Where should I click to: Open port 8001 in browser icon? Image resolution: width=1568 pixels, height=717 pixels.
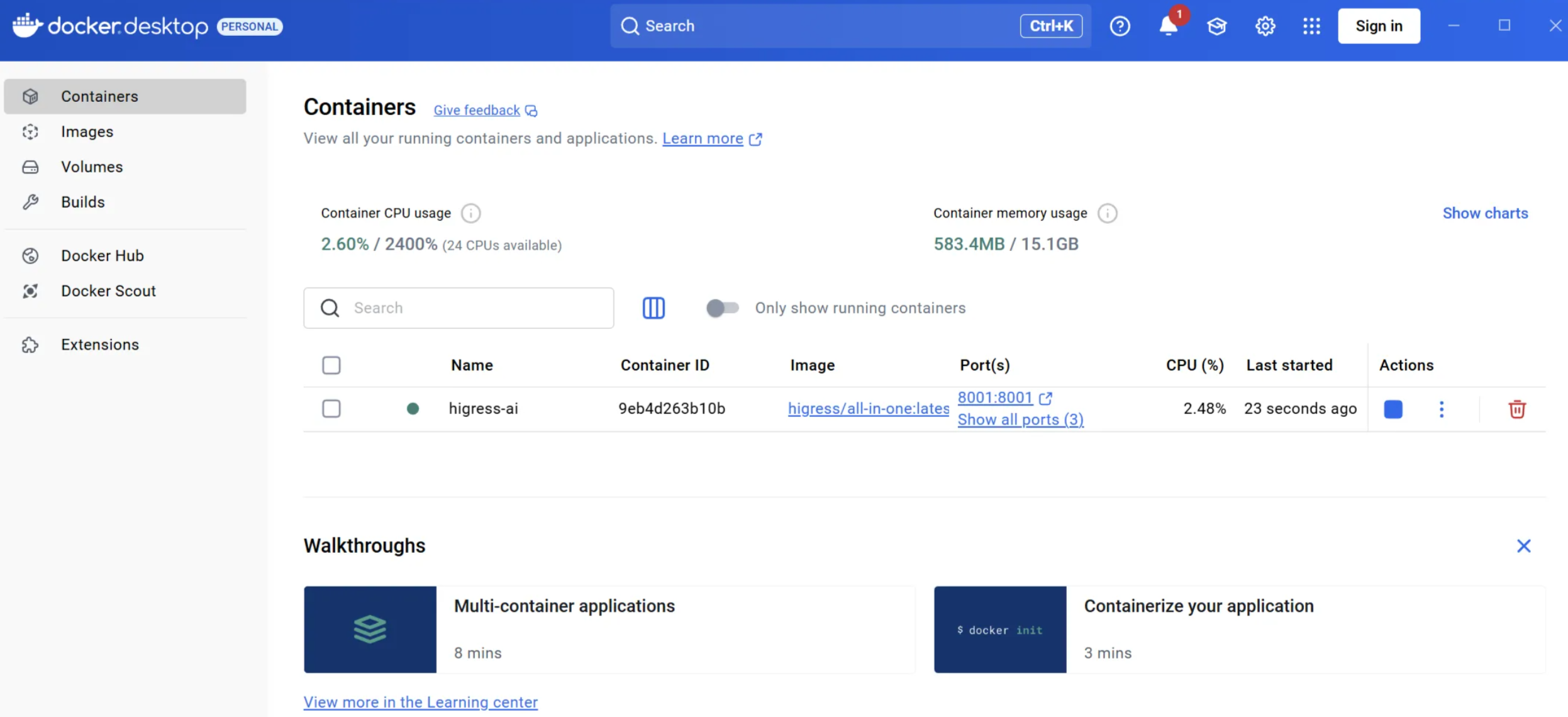click(x=1045, y=398)
